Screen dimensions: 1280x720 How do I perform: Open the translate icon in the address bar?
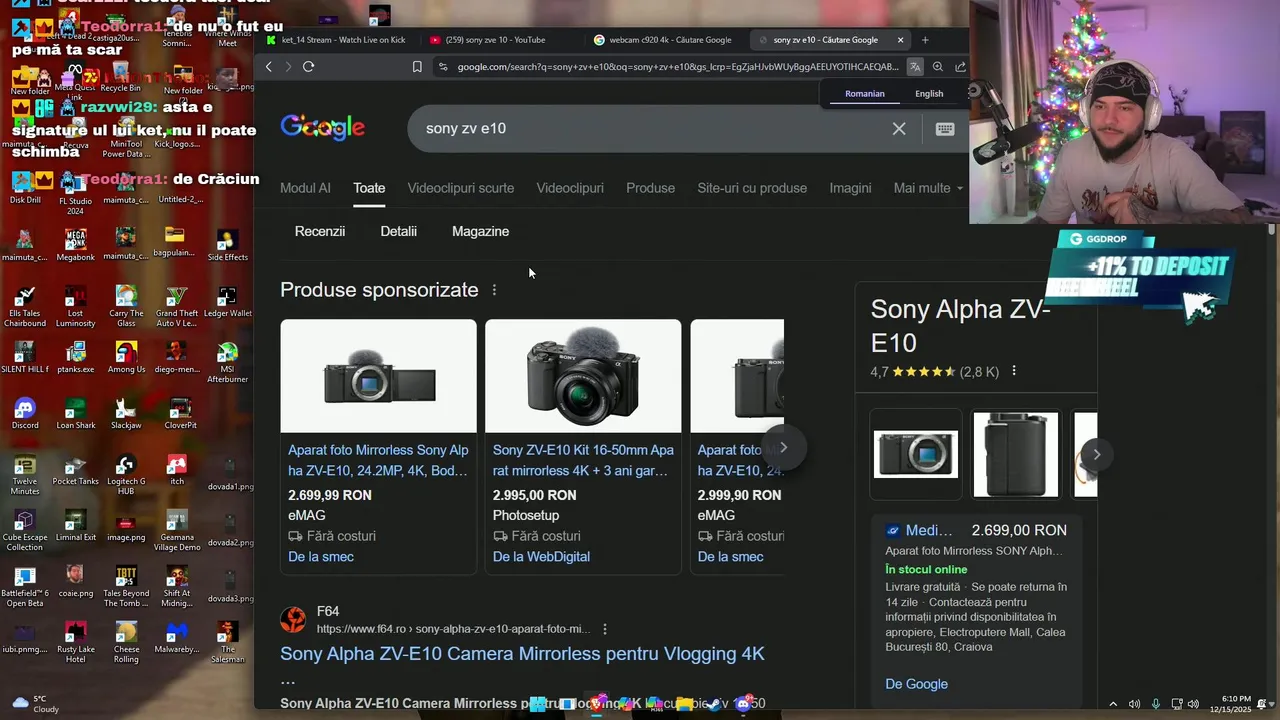[915, 67]
